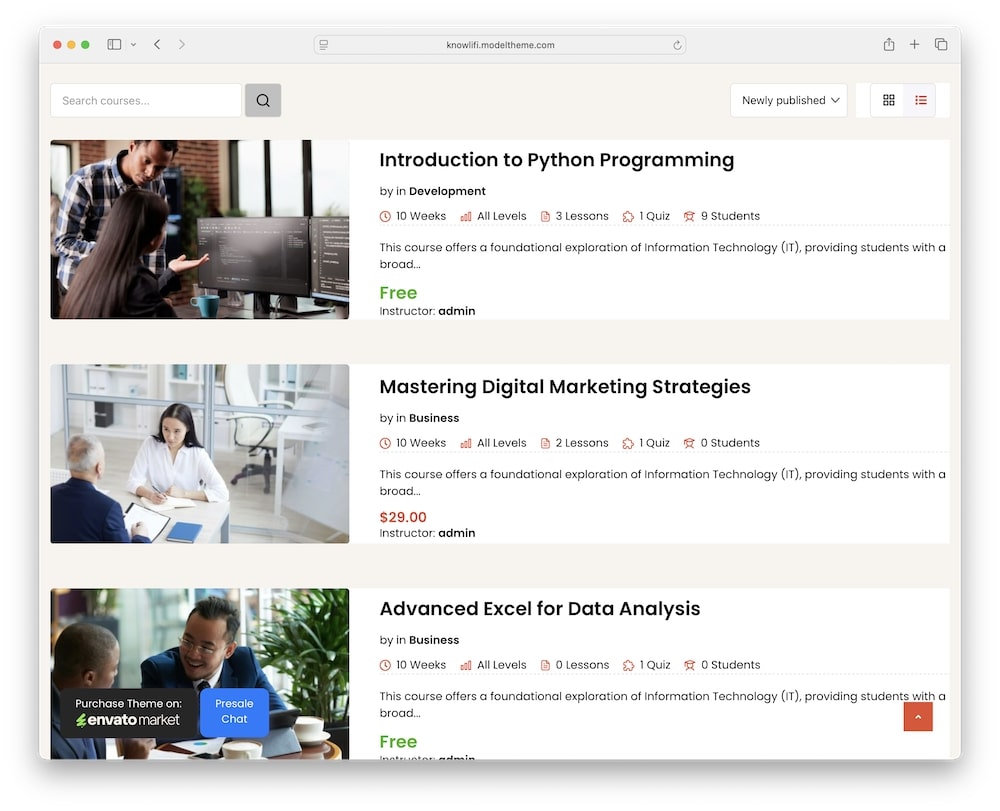Open the Python Programming course thumbnail
This screenshot has height=811, width=1000.
[x=200, y=230]
